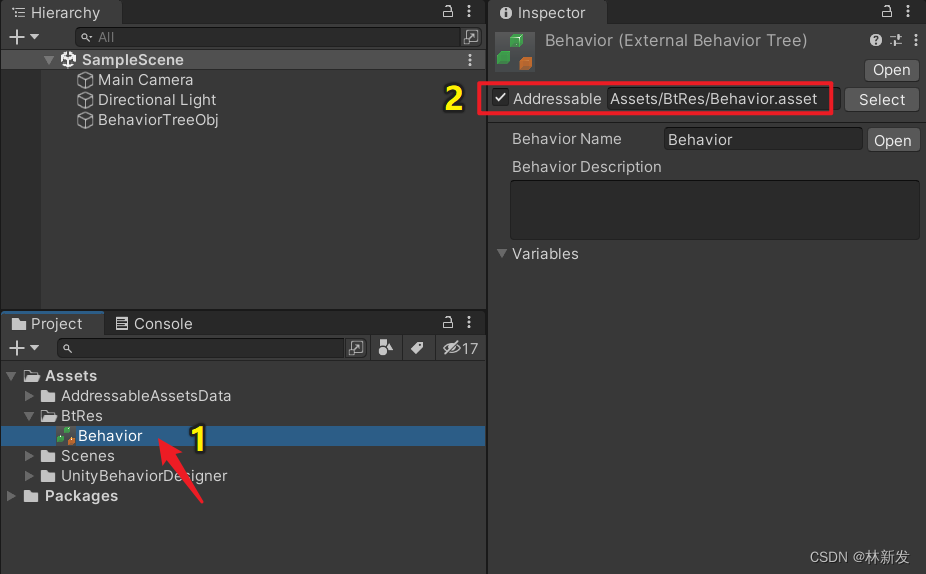Click the Addressable path field
This screenshot has width=926, height=574.
(x=723, y=99)
